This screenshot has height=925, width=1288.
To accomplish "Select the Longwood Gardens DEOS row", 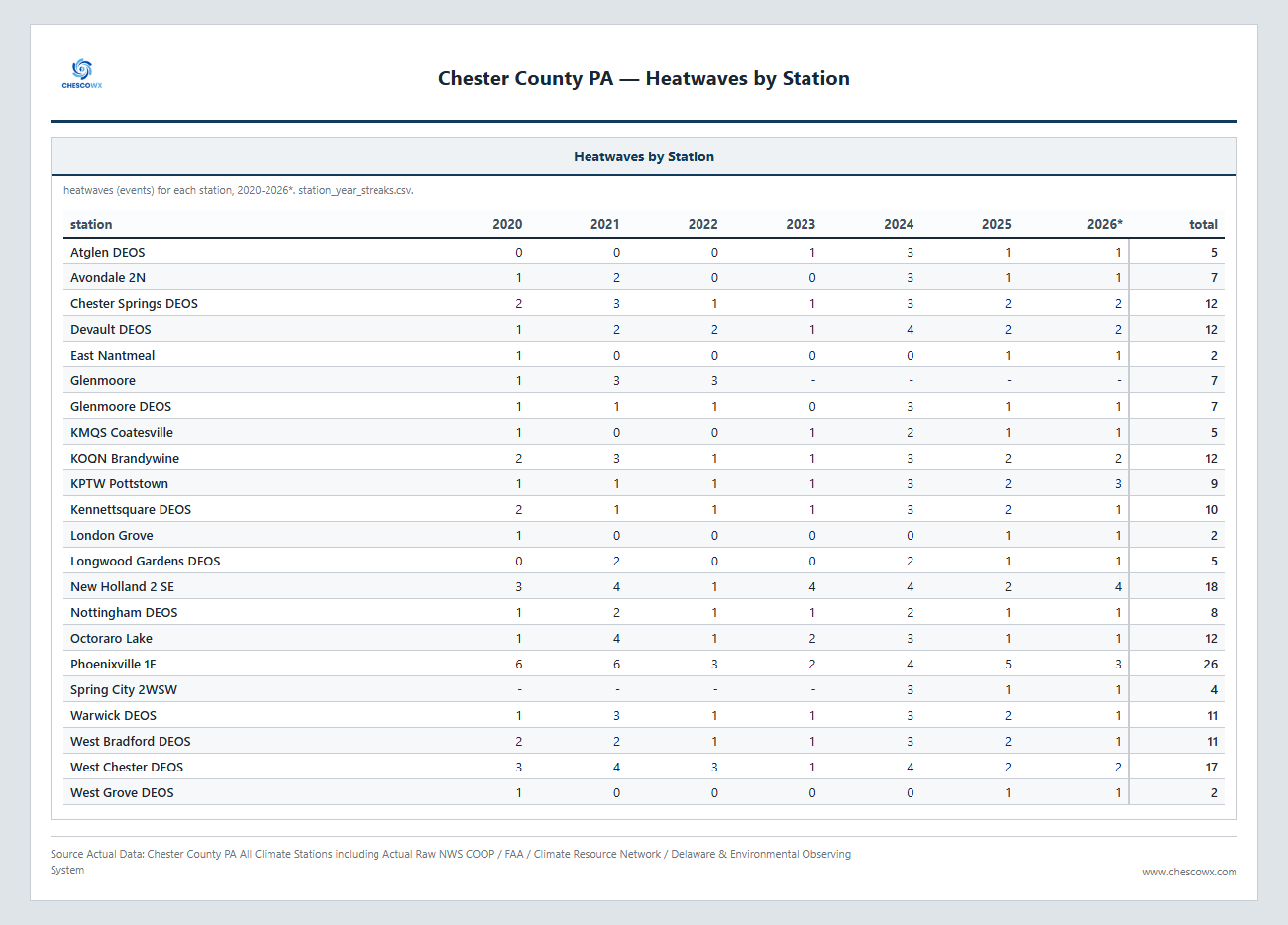I will (x=644, y=561).
